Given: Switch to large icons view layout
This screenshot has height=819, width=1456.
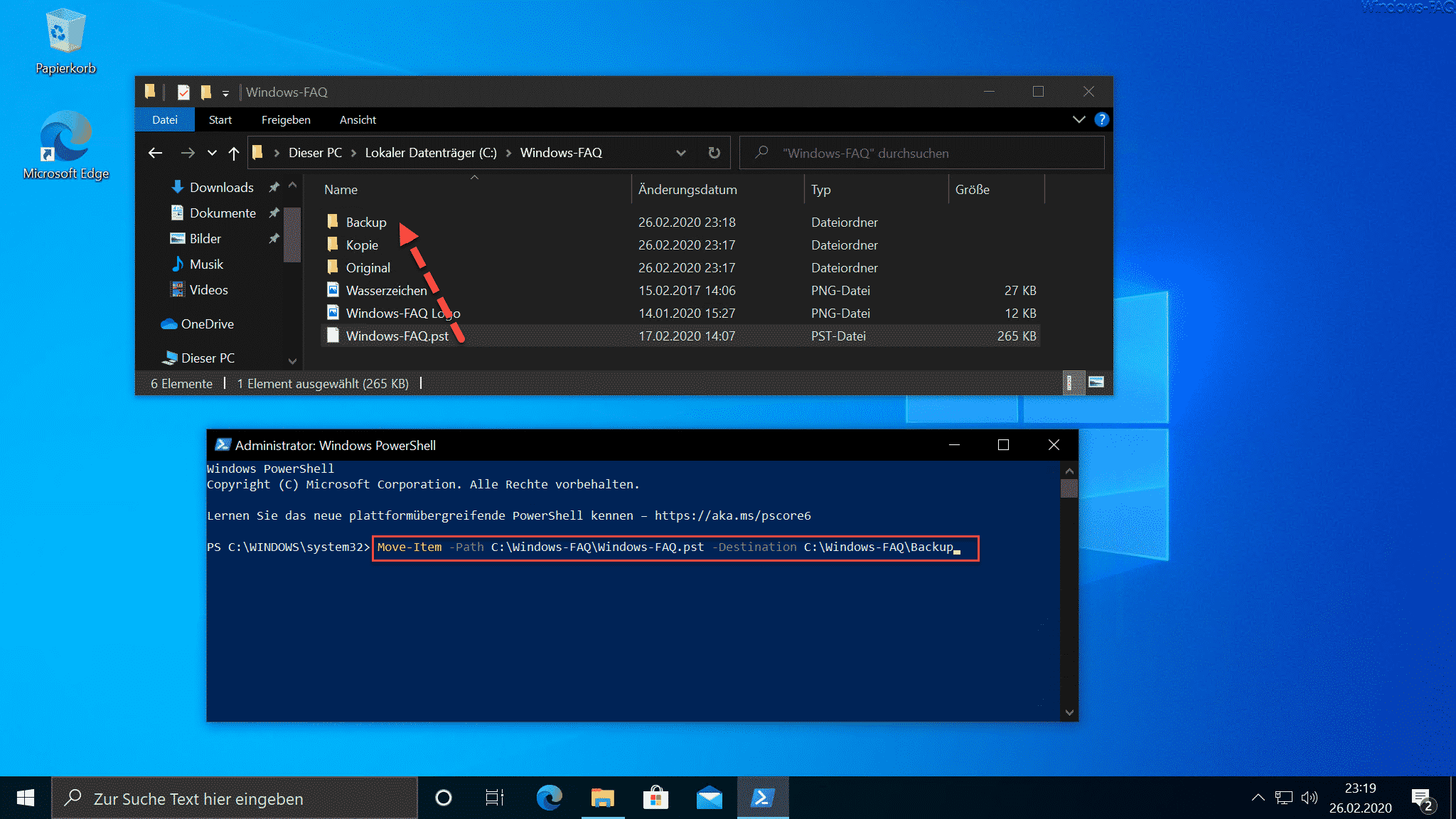Looking at the screenshot, I should point(1096,382).
